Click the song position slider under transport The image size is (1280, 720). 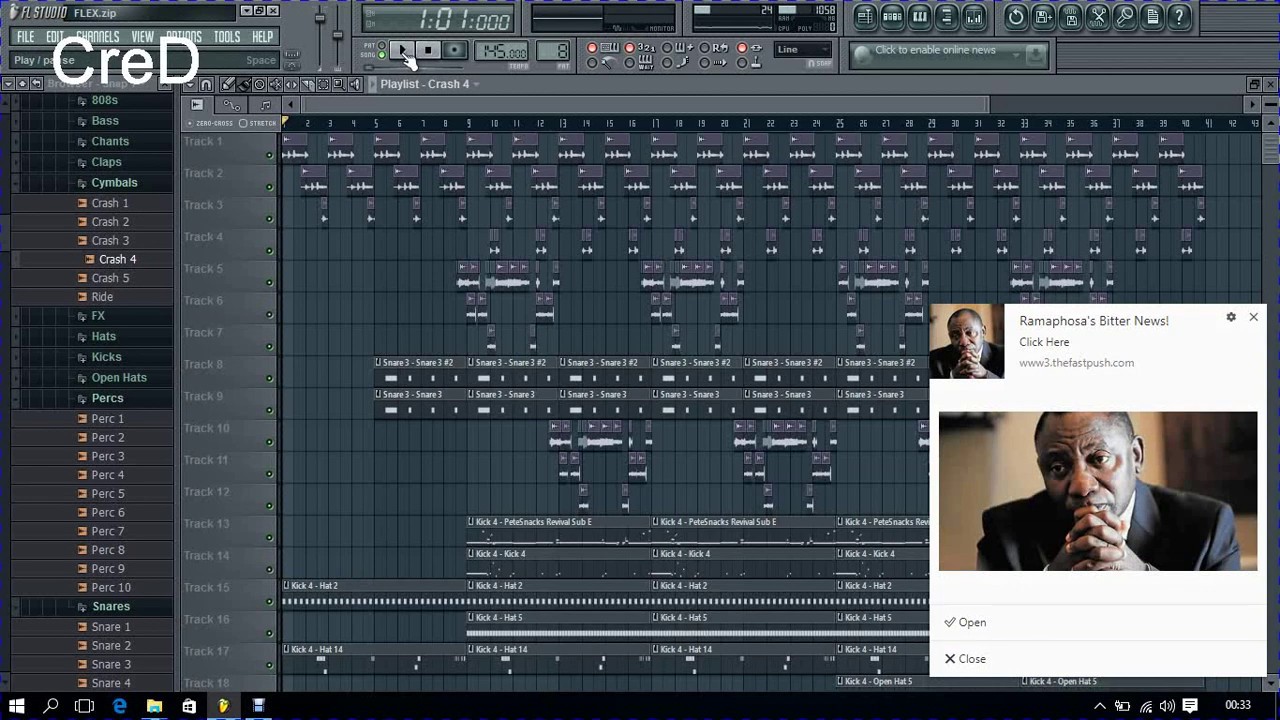point(413,67)
